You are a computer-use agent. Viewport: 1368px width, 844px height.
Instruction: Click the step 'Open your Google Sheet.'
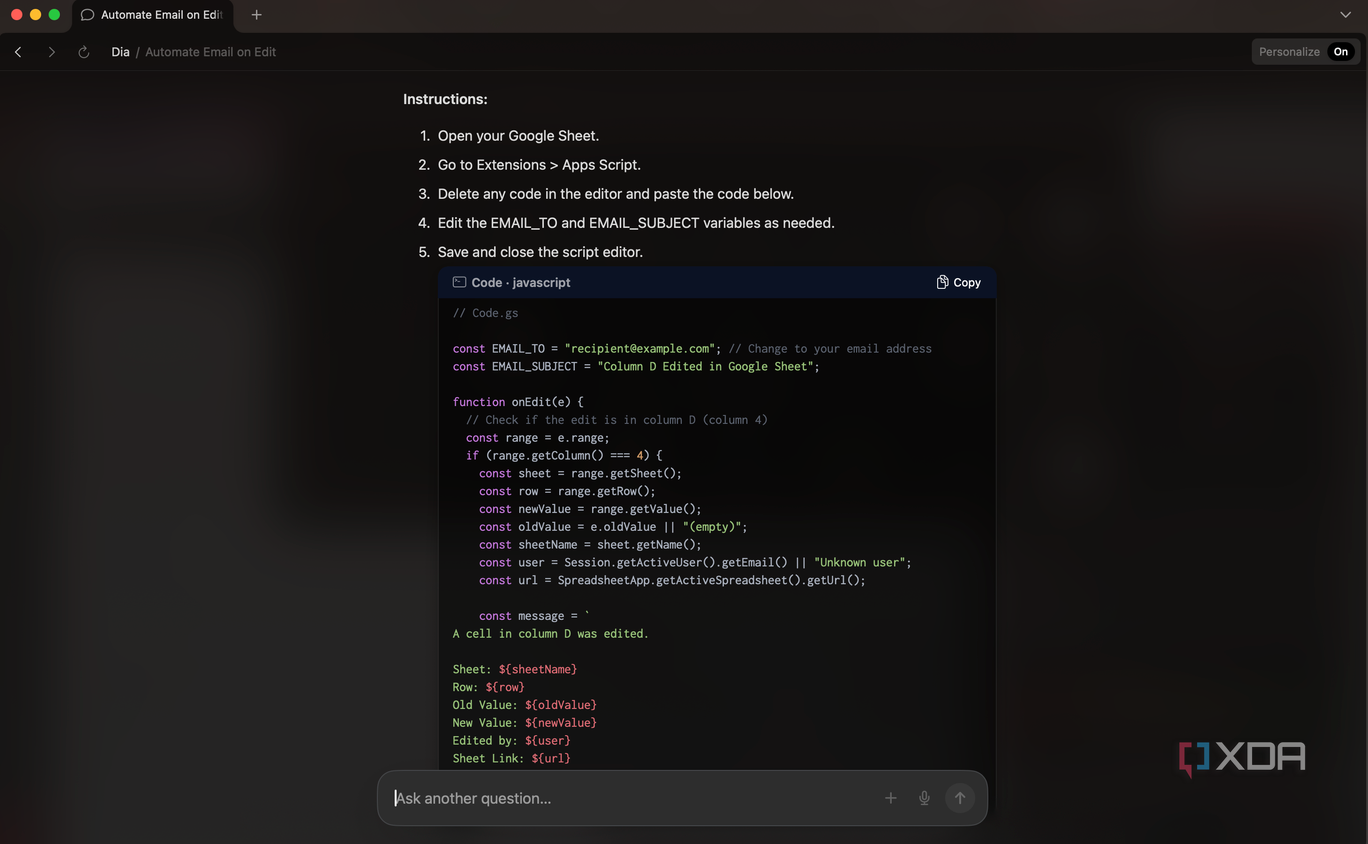tap(518, 136)
